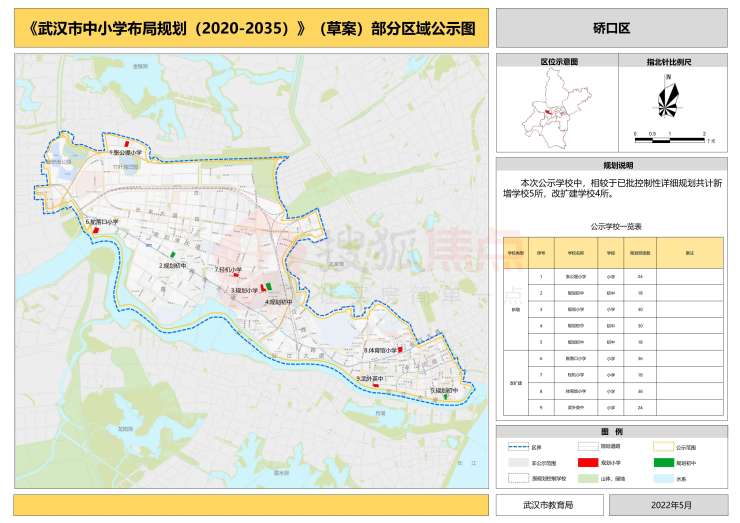
Task: Click the map label numbered 7
Action: pyautogui.click(x=228, y=270)
